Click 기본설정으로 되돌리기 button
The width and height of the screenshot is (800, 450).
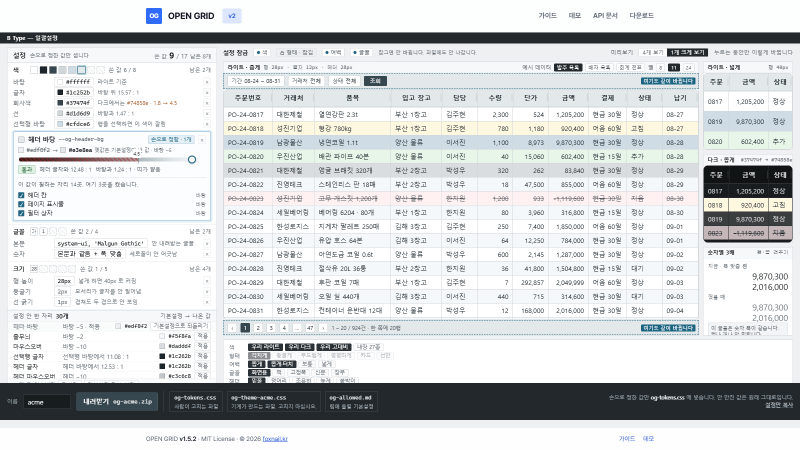click(x=181, y=326)
